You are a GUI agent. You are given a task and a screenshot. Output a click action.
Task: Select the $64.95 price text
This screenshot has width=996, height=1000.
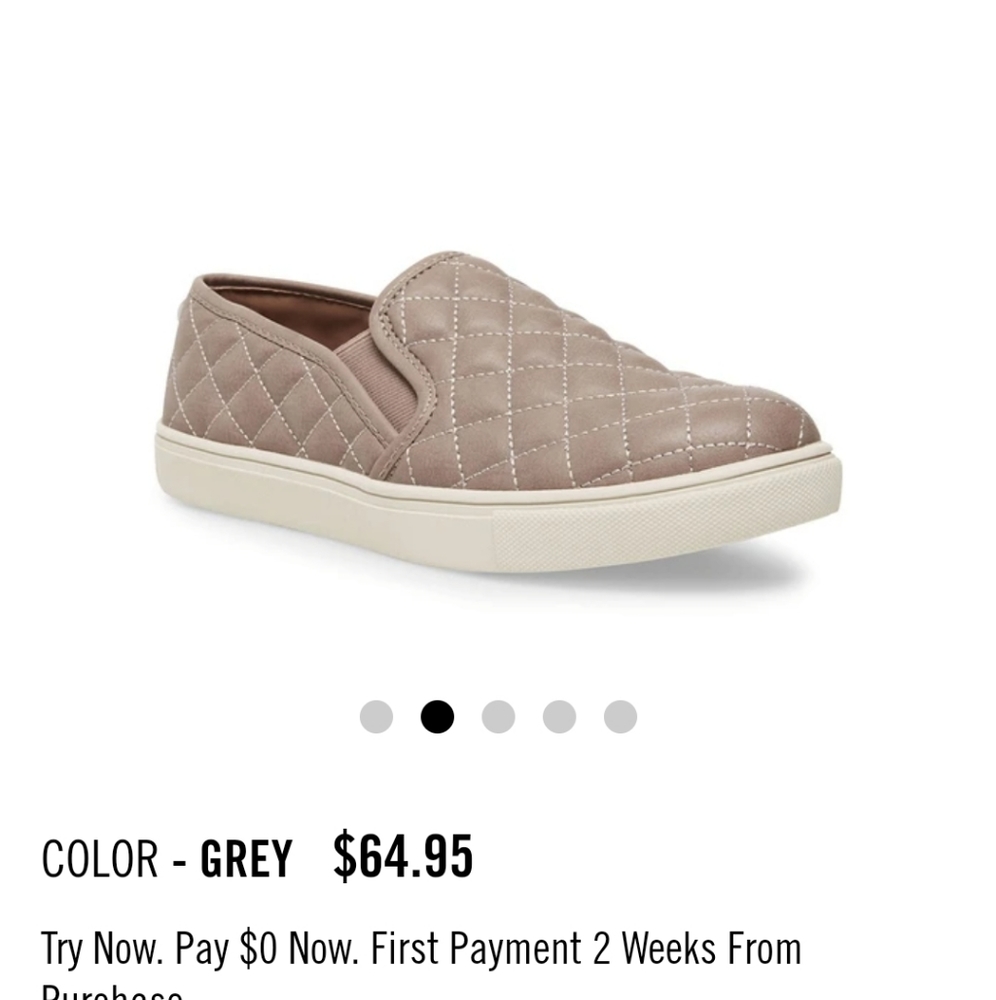[404, 855]
